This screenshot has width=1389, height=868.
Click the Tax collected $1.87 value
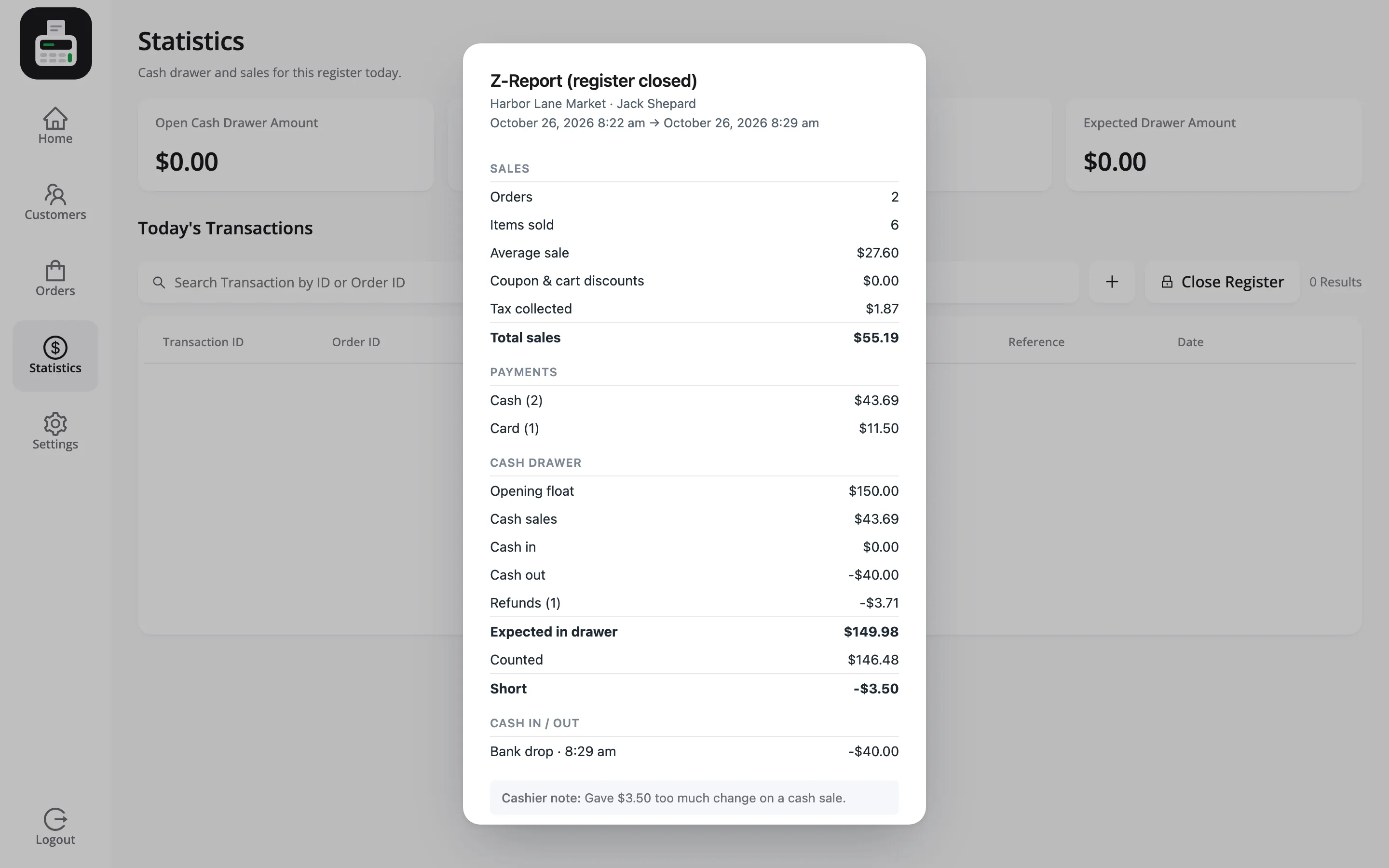[882, 309]
